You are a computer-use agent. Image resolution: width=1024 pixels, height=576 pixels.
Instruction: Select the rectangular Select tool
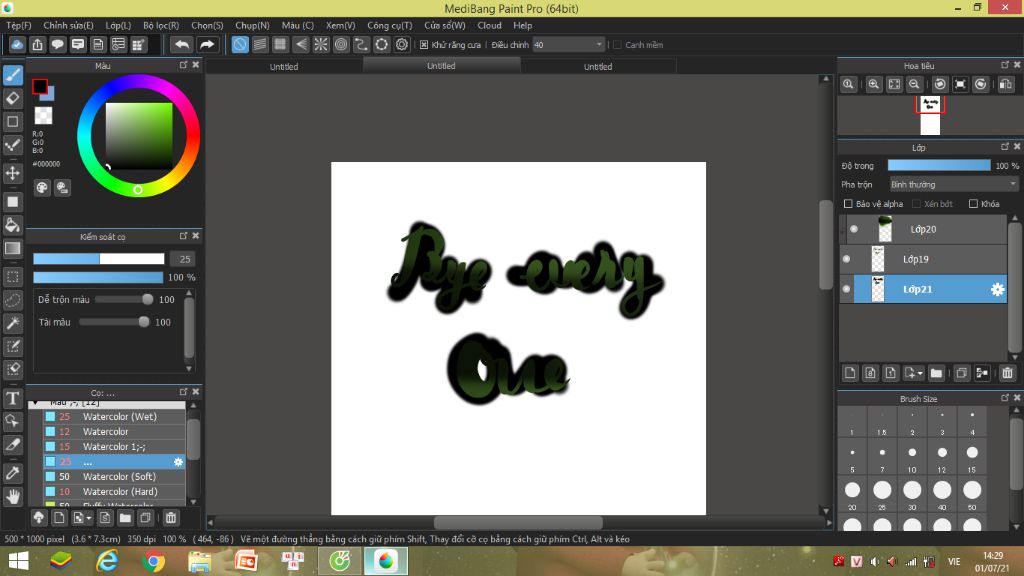13,277
